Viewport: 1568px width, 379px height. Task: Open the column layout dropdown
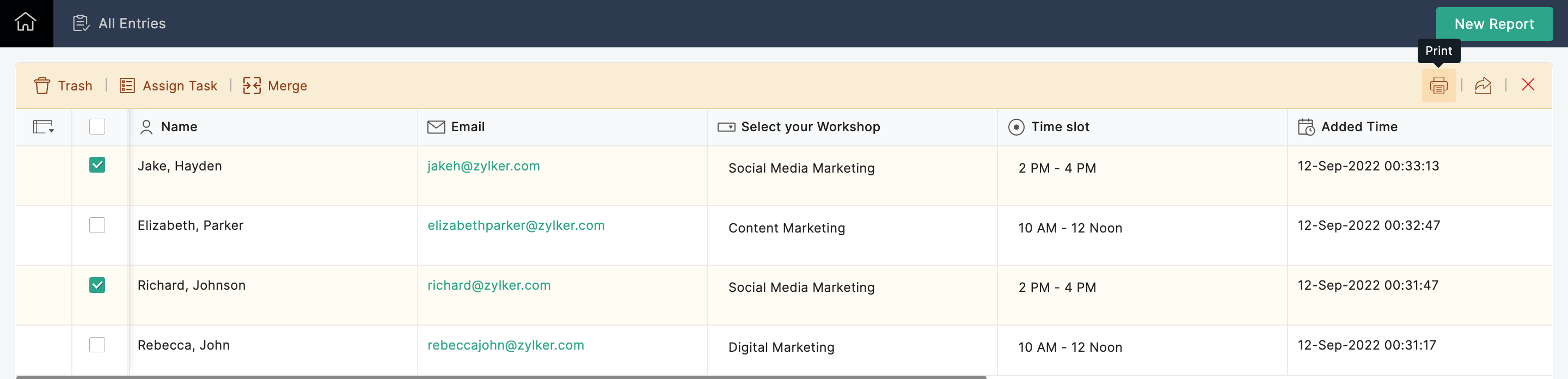point(43,126)
